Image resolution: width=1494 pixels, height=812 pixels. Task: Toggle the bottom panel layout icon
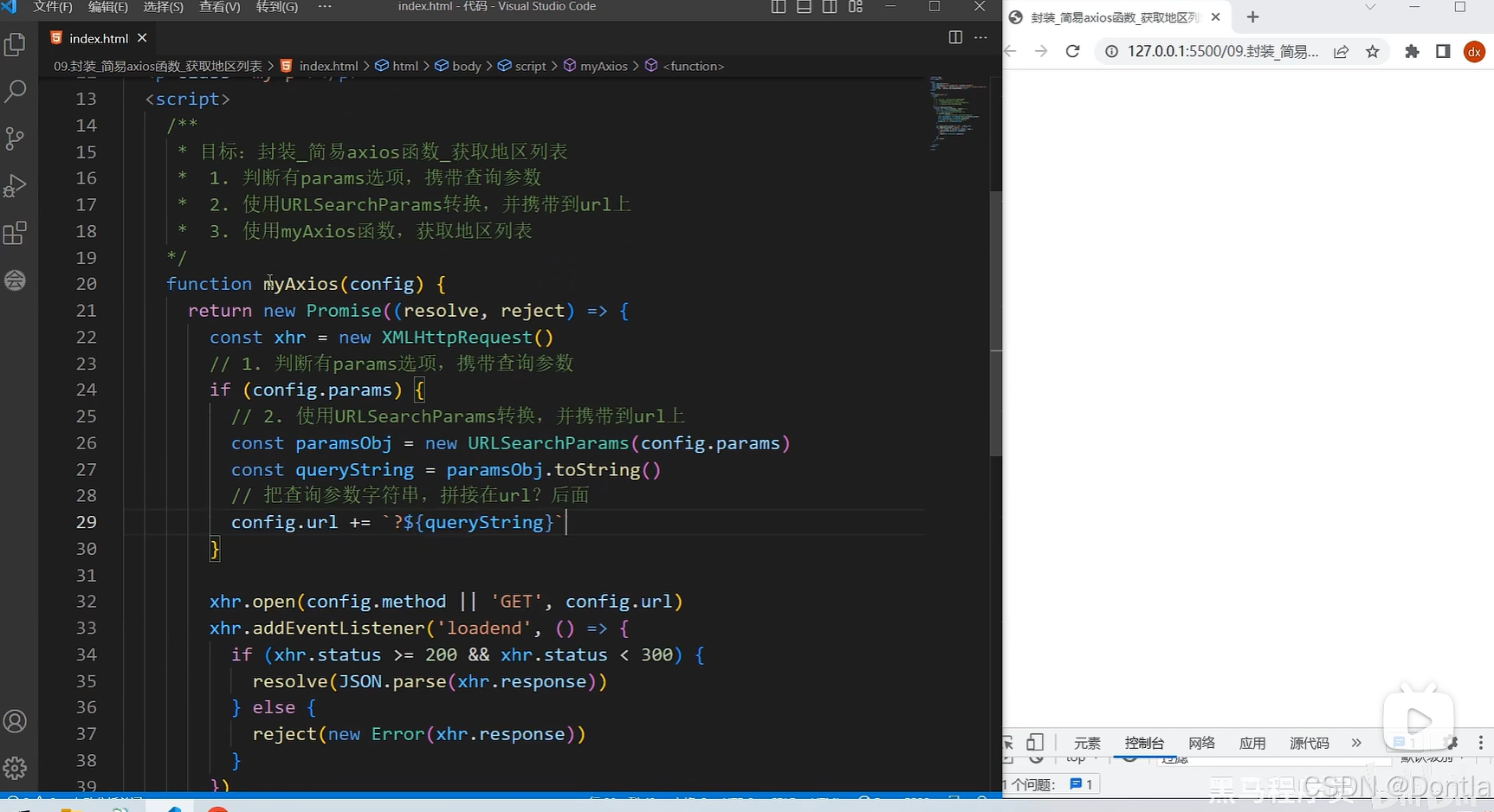(x=804, y=6)
